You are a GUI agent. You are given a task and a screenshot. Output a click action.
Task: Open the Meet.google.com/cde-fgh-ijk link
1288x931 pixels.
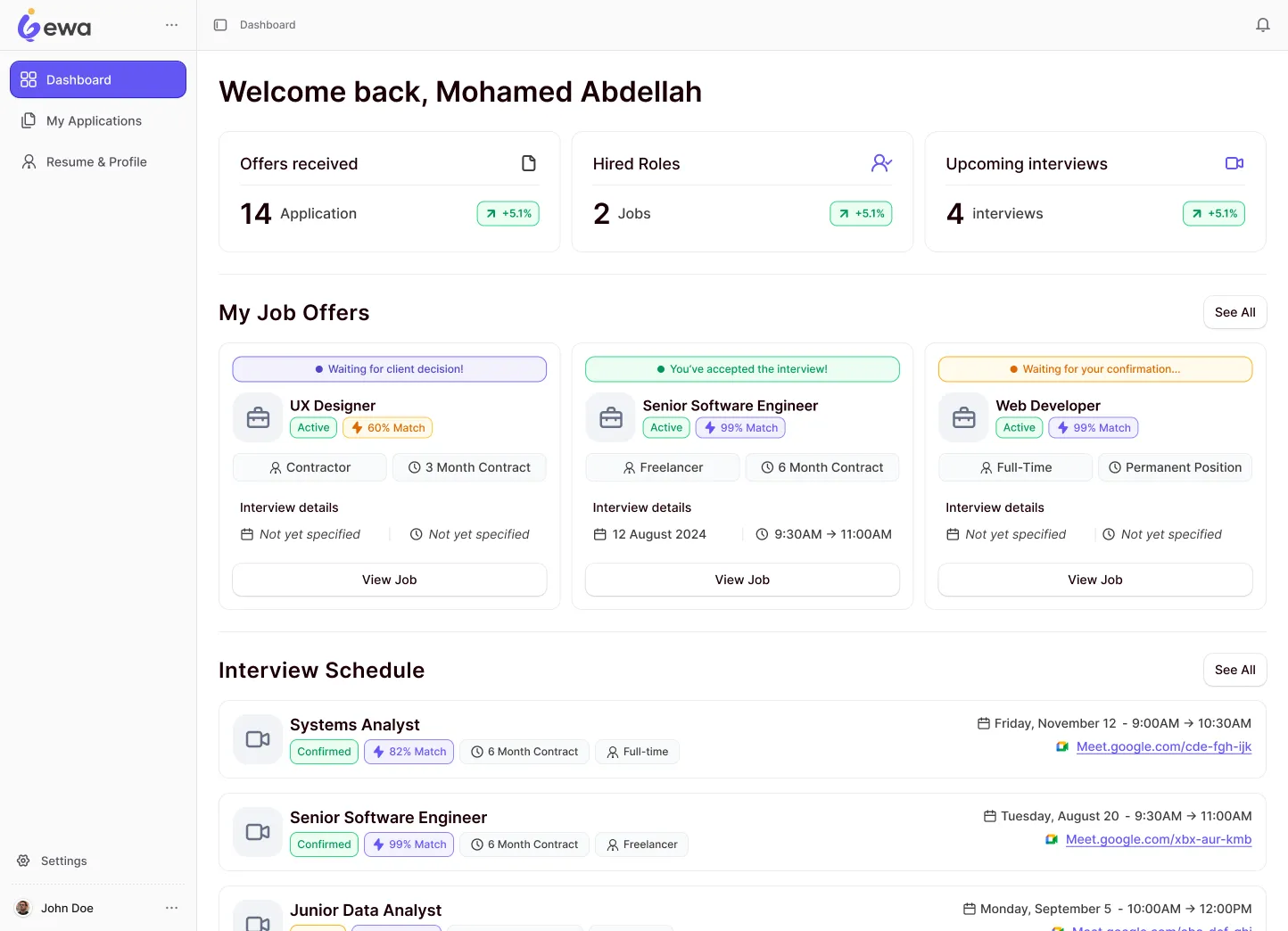tap(1164, 746)
